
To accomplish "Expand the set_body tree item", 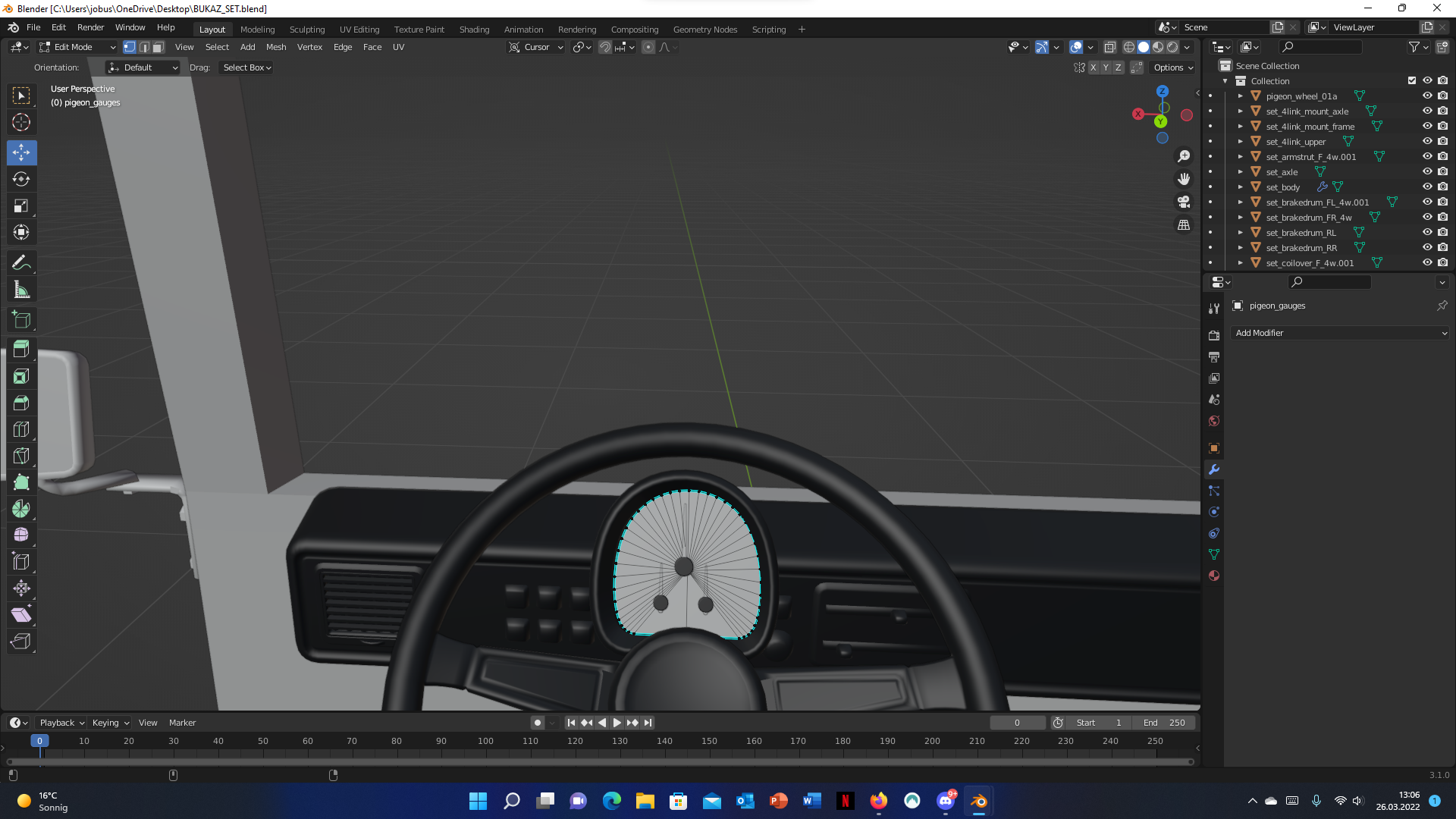I will [x=1241, y=187].
